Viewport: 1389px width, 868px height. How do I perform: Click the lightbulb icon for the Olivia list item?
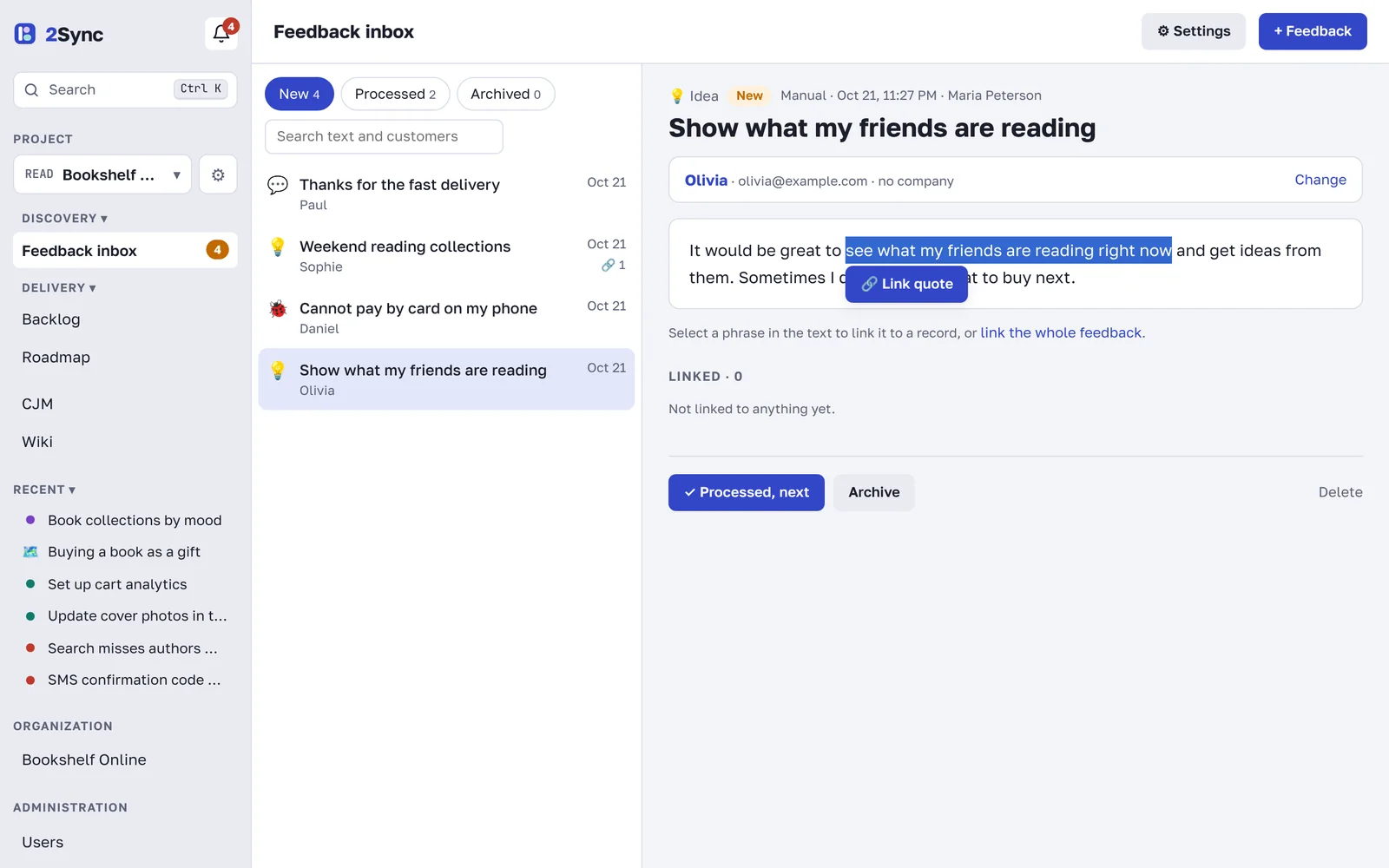pos(278,370)
